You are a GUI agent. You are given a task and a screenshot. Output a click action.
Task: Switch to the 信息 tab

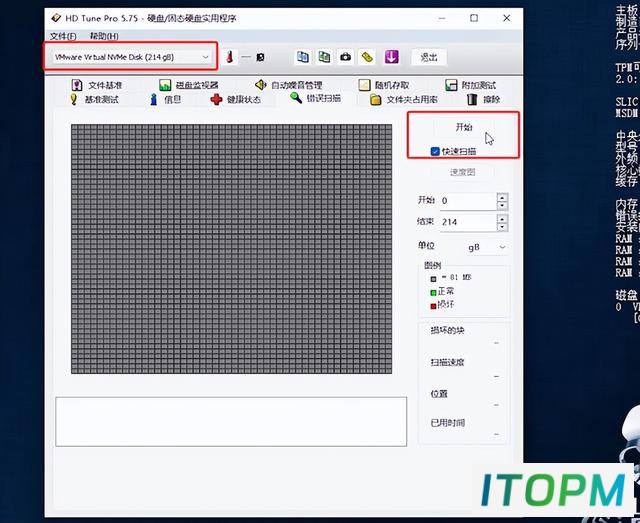click(x=166, y=99)
